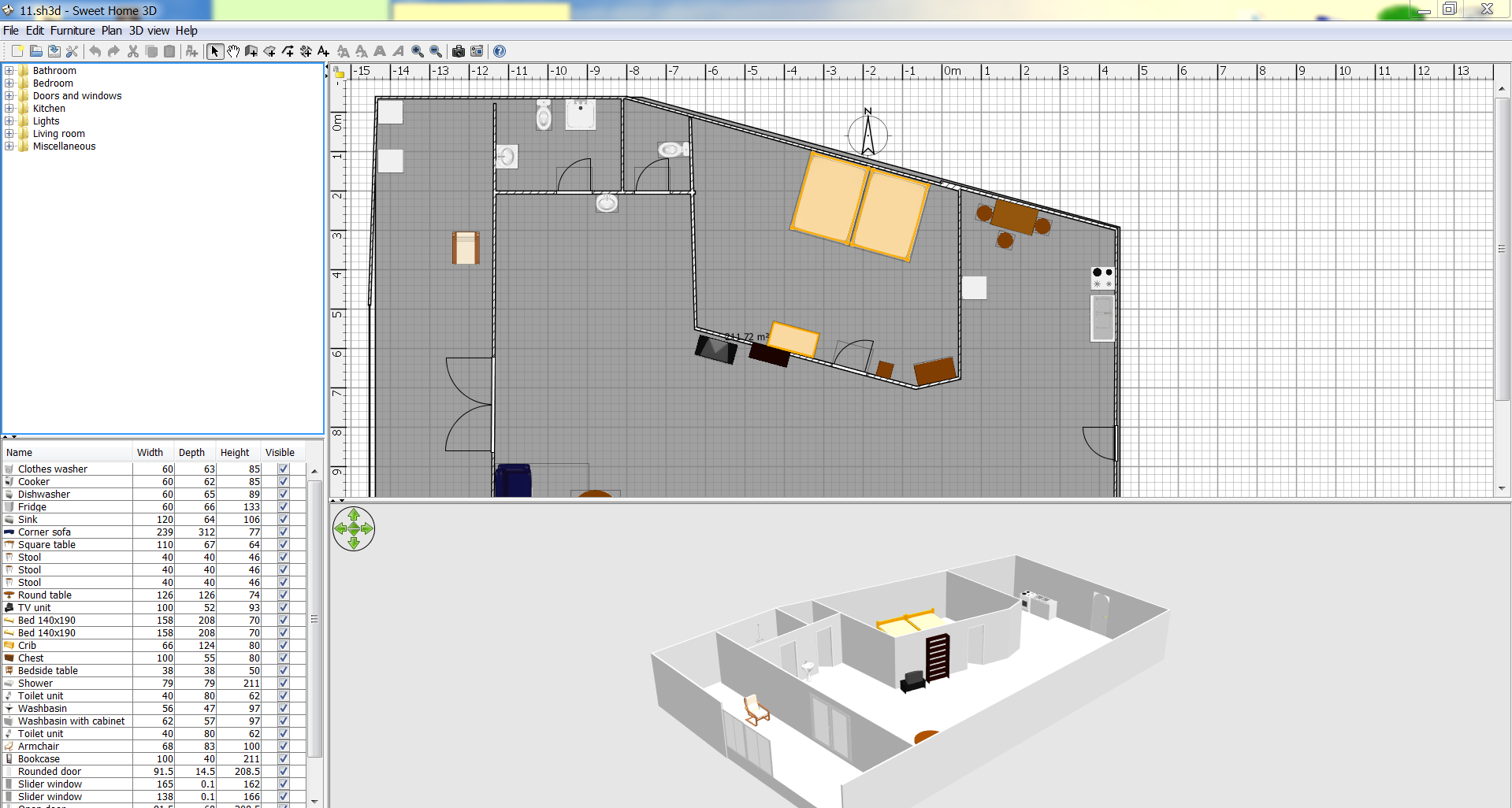Expand the Miscellaneous catalog folder

point(9,146)
